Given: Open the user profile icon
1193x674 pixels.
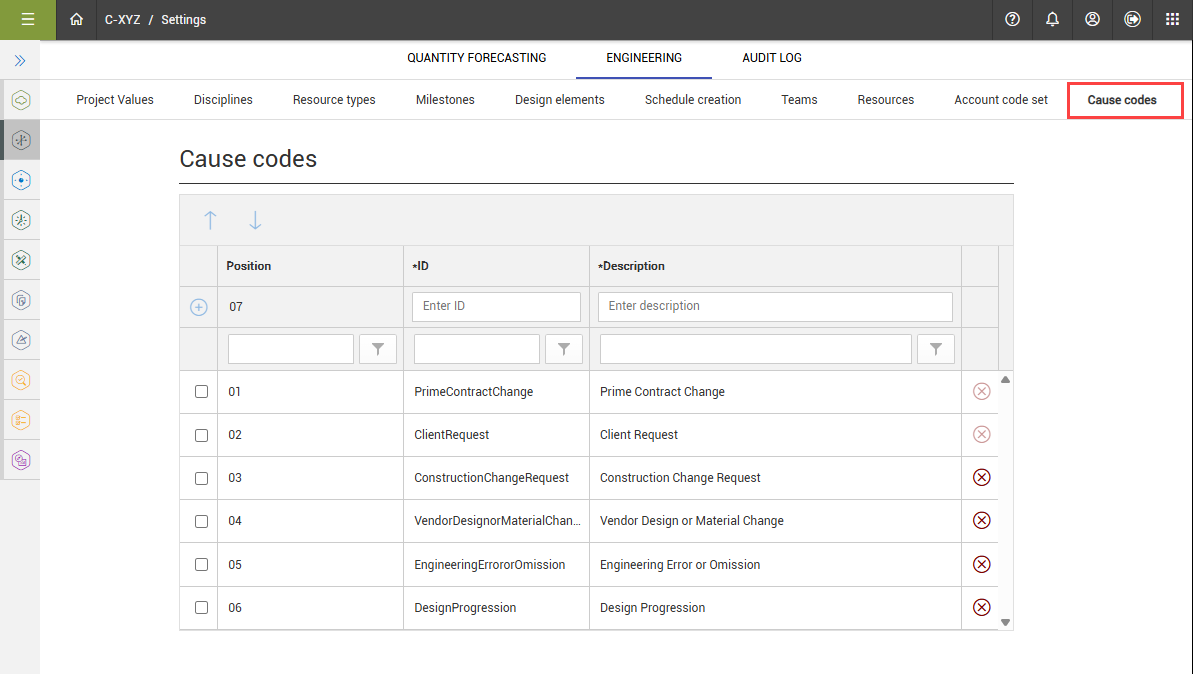Looking at the screenshot, I should (1092, 19).
